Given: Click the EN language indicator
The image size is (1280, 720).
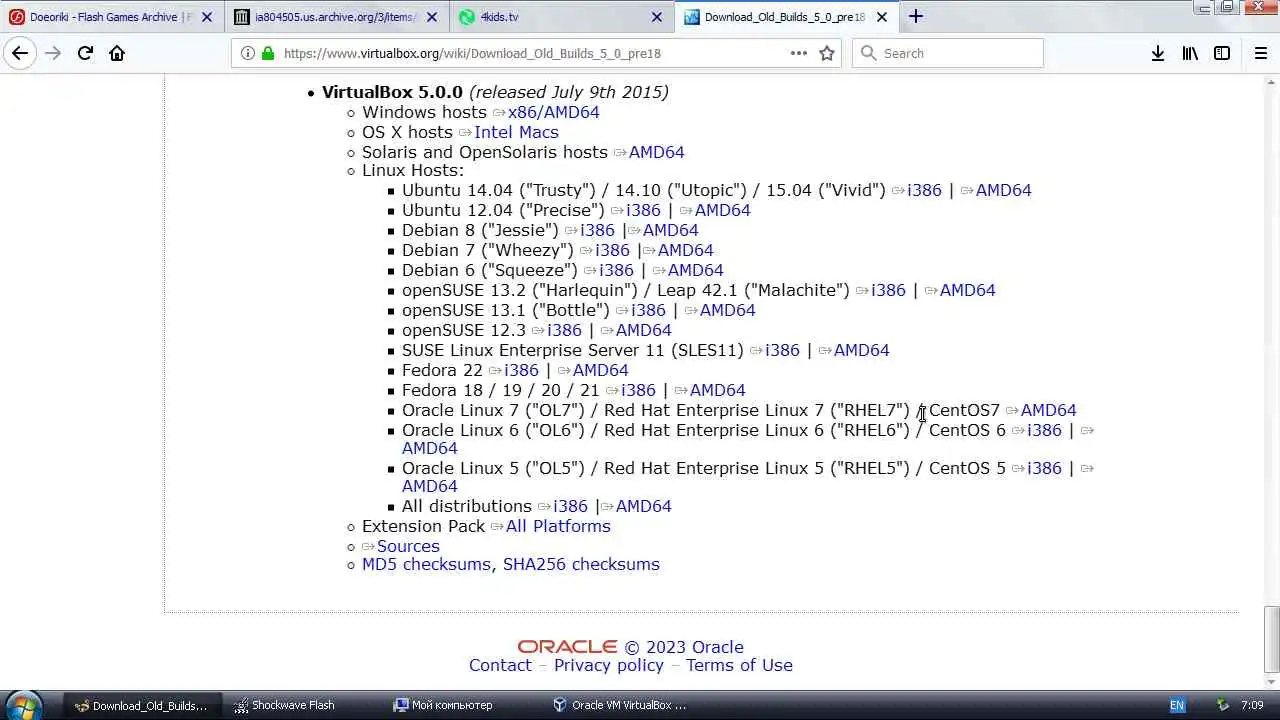Looking at the screenshot, I should (1177, 705).
